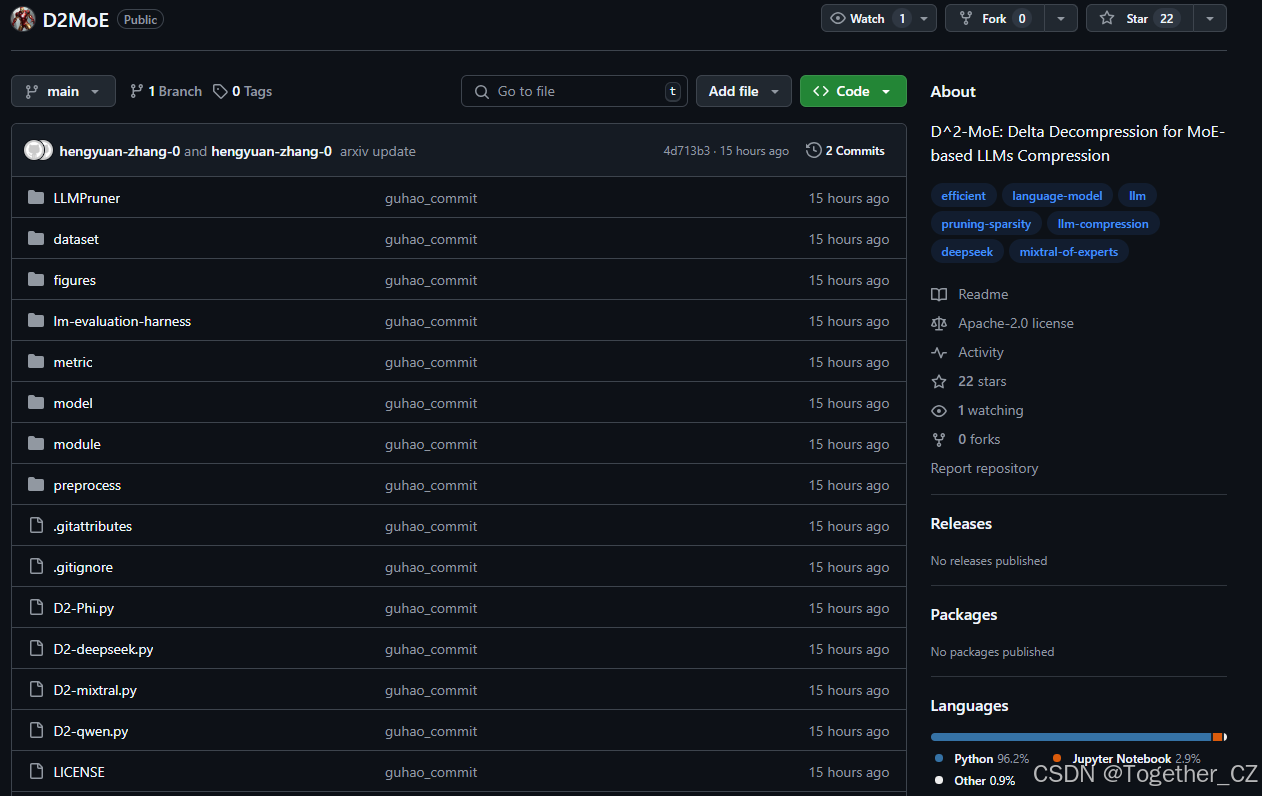This screenshot has height=796, width=1262.
Task: Click the Apache-2.0 license scale icon
Action: pyautogui.click(x=939, y=323)
